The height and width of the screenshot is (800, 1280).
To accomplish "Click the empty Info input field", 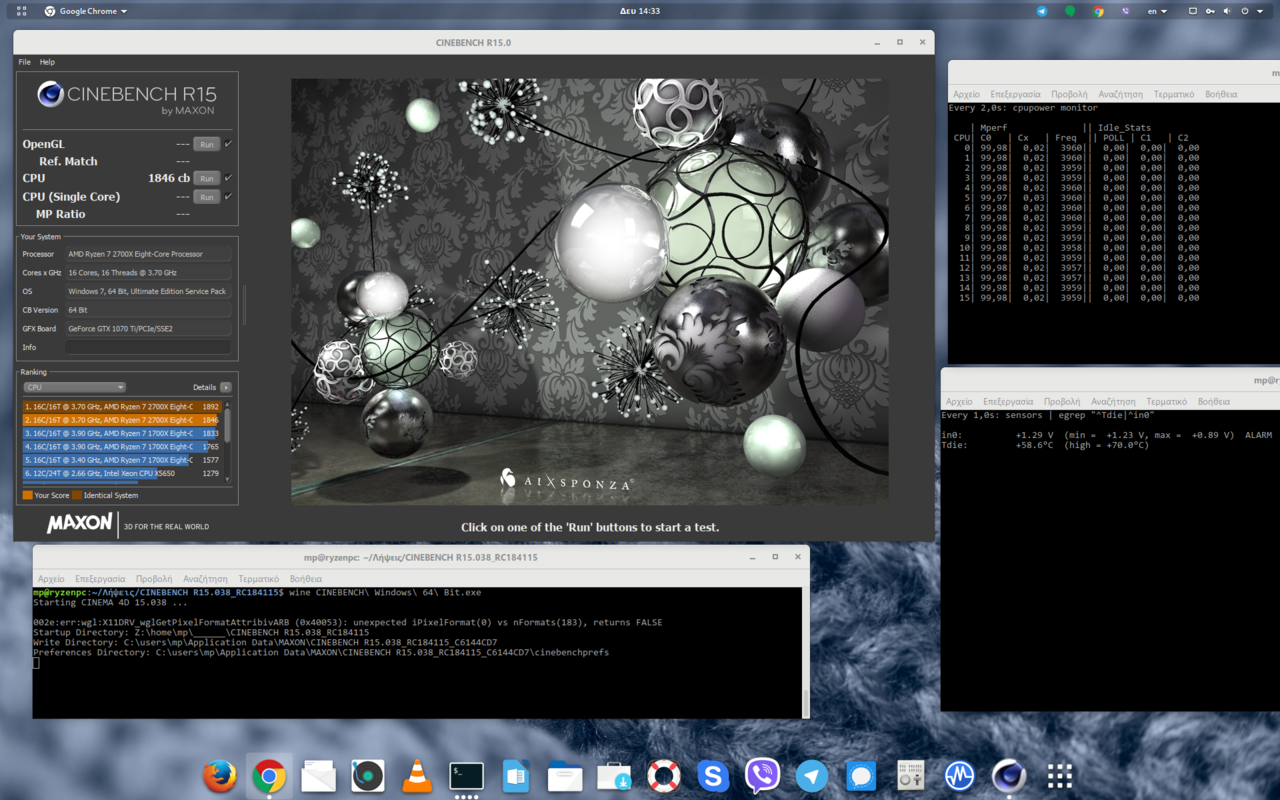I will tap(148, 347).
